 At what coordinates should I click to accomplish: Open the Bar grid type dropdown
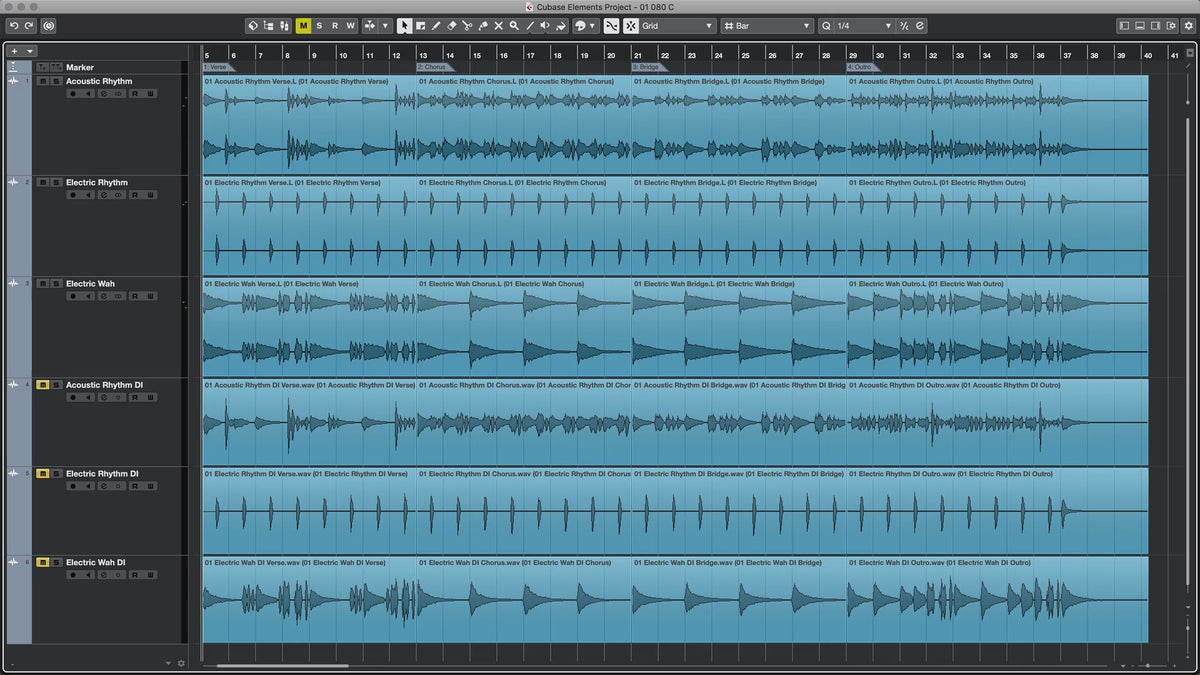pyautogui.click(x=765, y=26)
